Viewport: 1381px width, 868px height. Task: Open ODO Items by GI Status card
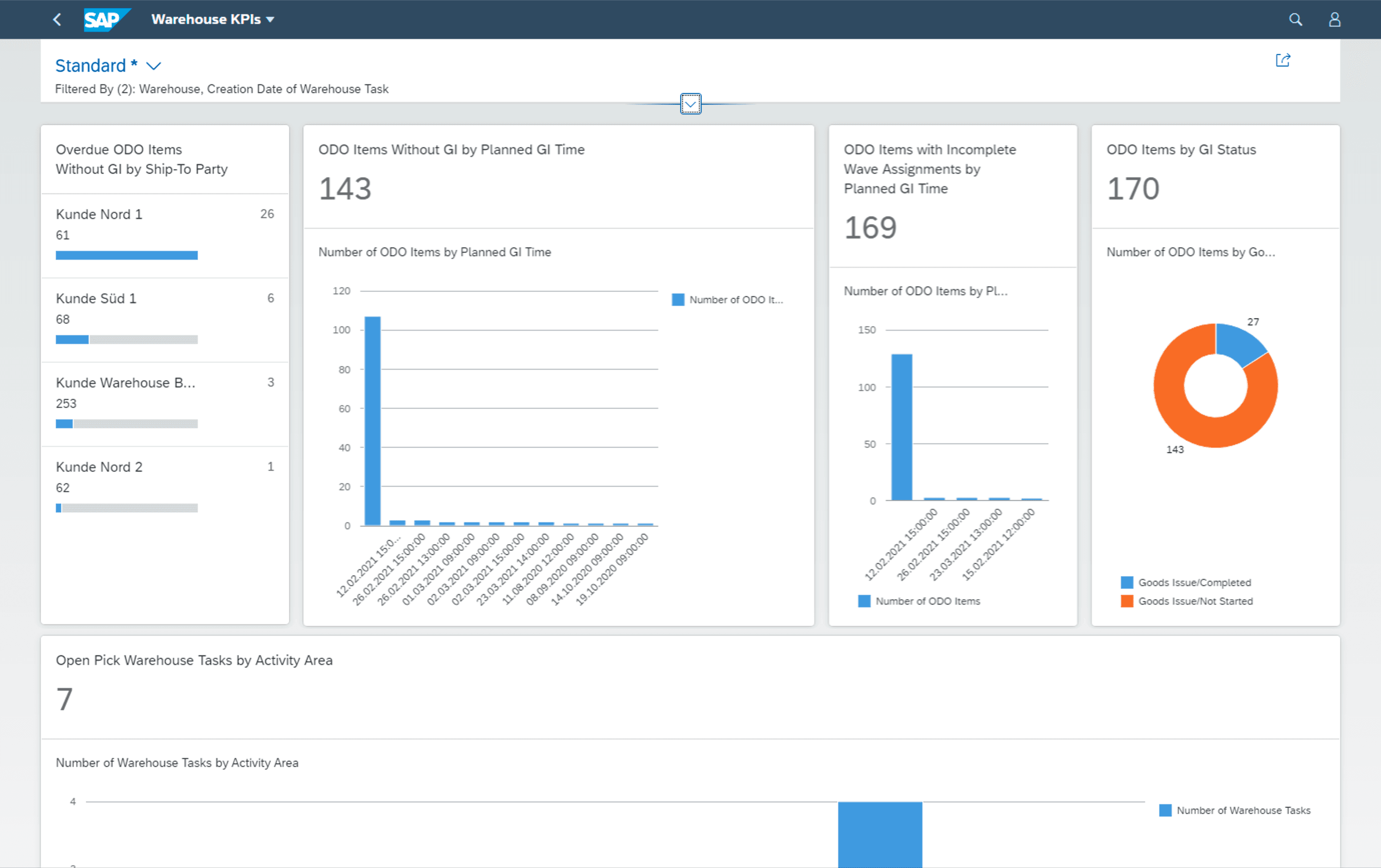click(1215, 176)
